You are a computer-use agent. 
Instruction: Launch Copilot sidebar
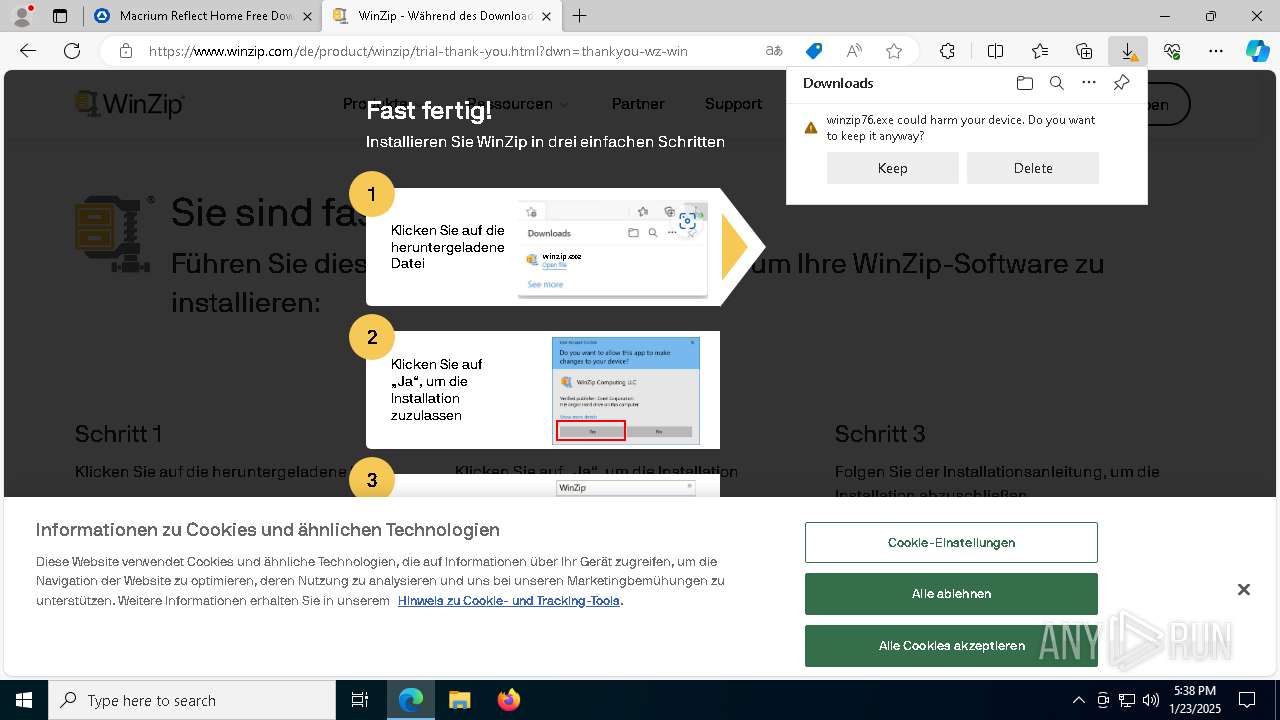(1257, 51)
